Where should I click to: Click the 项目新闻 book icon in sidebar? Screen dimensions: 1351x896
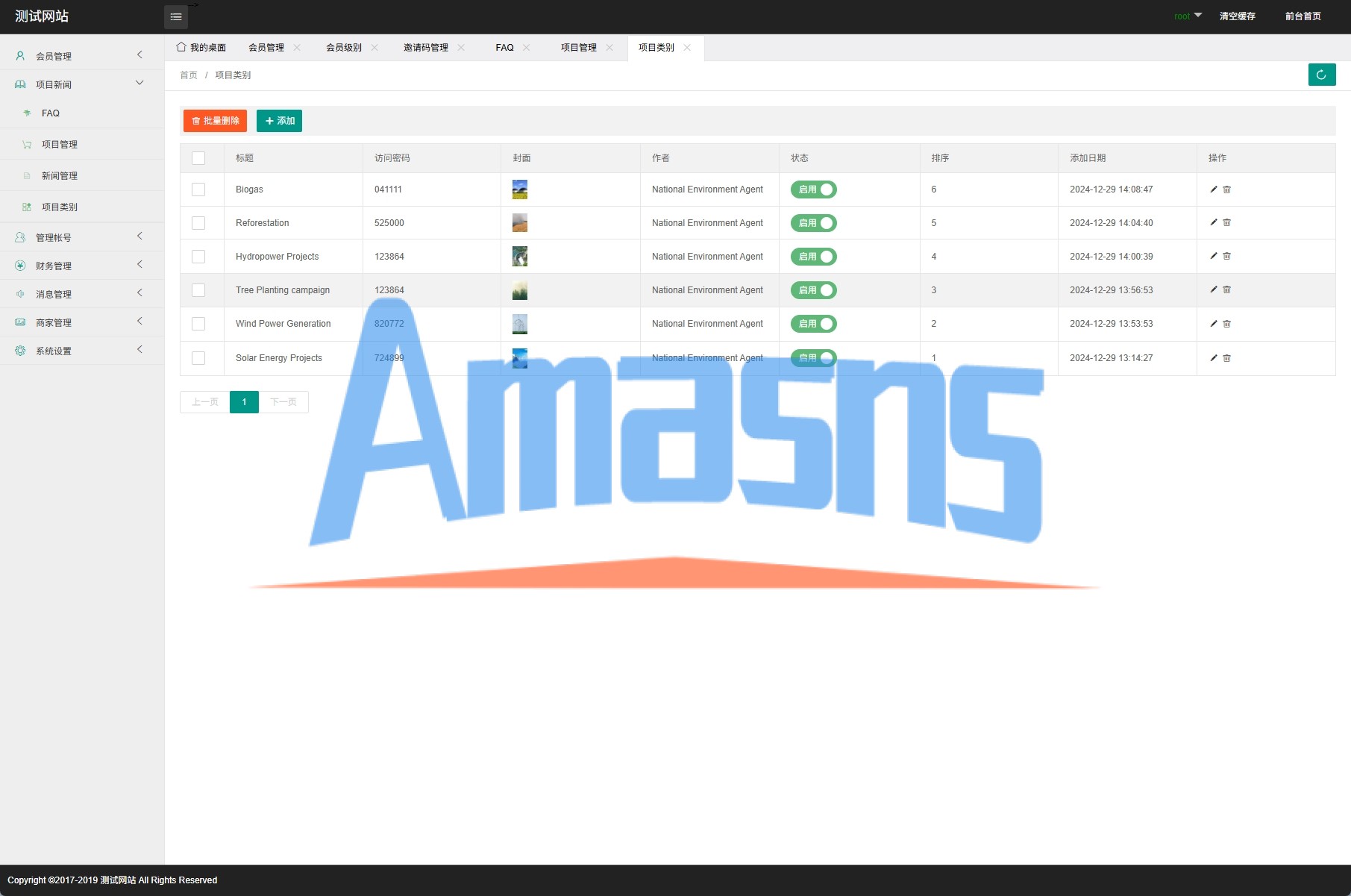tap(20, 84)
